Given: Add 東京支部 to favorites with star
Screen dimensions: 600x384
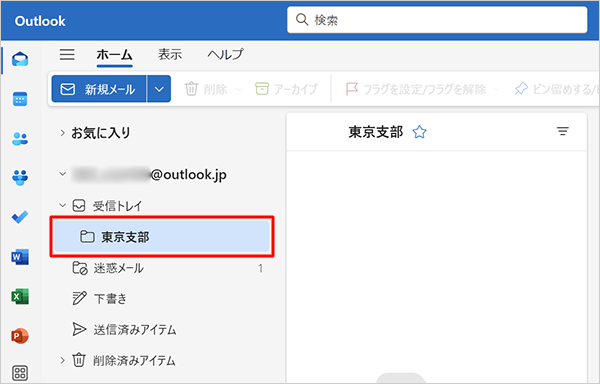Looking at the screenshot, I should pyautogui.click(x=419, y=132).
